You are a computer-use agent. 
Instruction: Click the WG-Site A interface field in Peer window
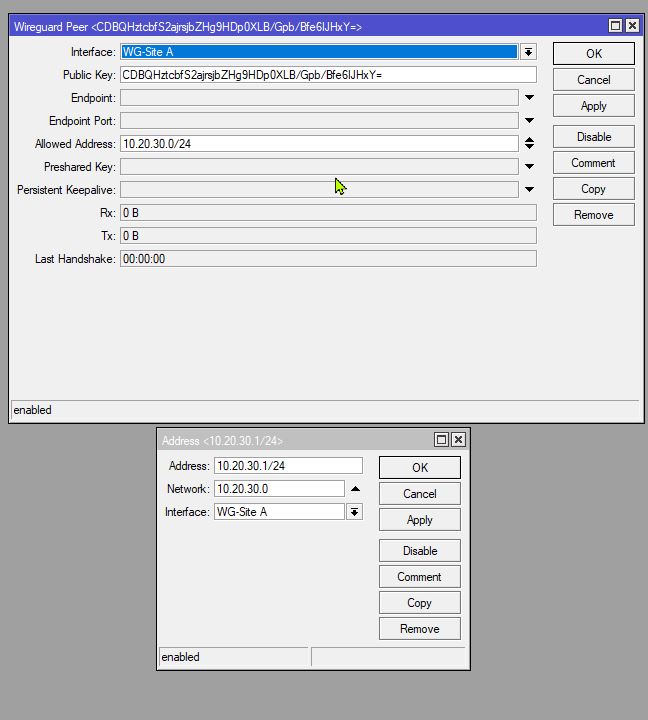point(319,52)
